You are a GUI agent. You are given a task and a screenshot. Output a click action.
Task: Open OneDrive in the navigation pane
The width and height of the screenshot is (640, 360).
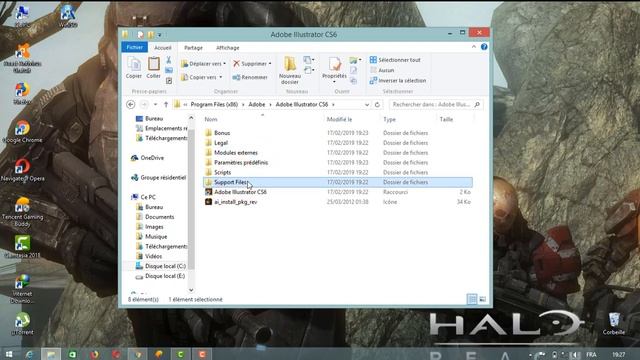(152, 158)
